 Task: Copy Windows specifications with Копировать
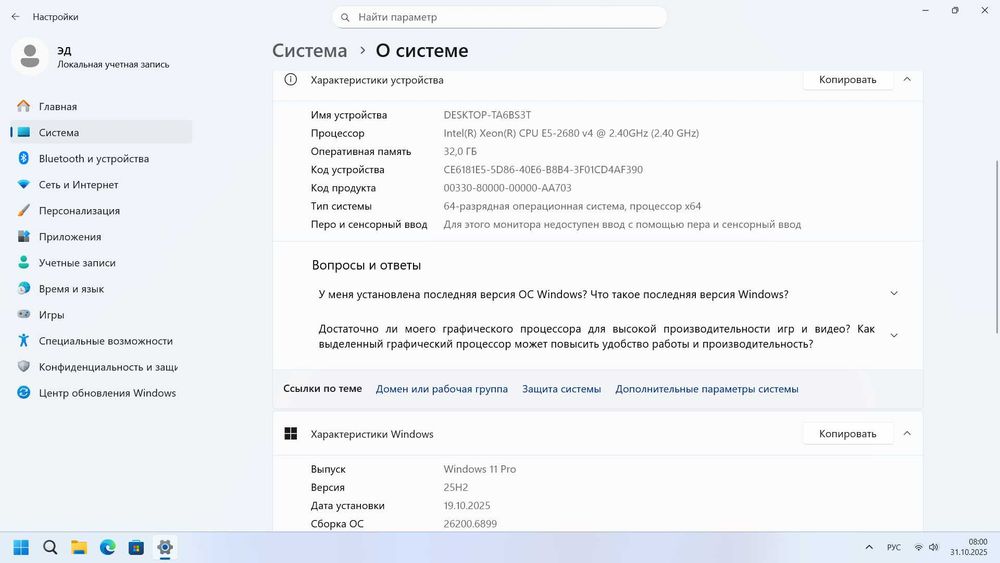coord(848,434)
